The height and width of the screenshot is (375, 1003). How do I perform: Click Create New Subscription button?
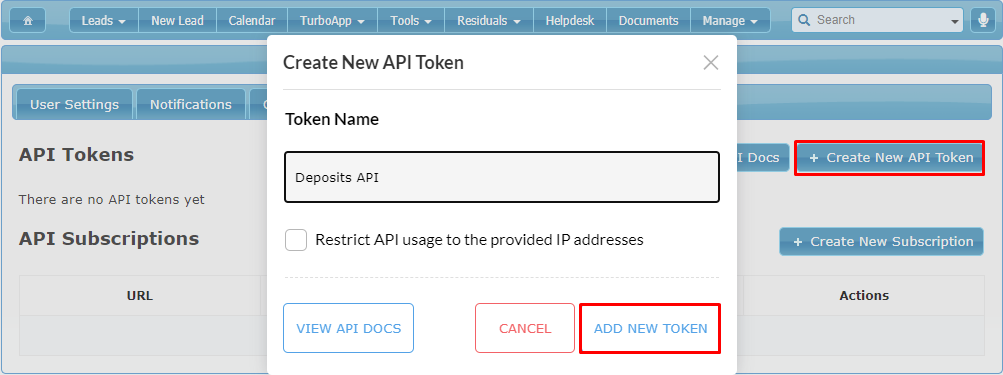coord(881,241)
